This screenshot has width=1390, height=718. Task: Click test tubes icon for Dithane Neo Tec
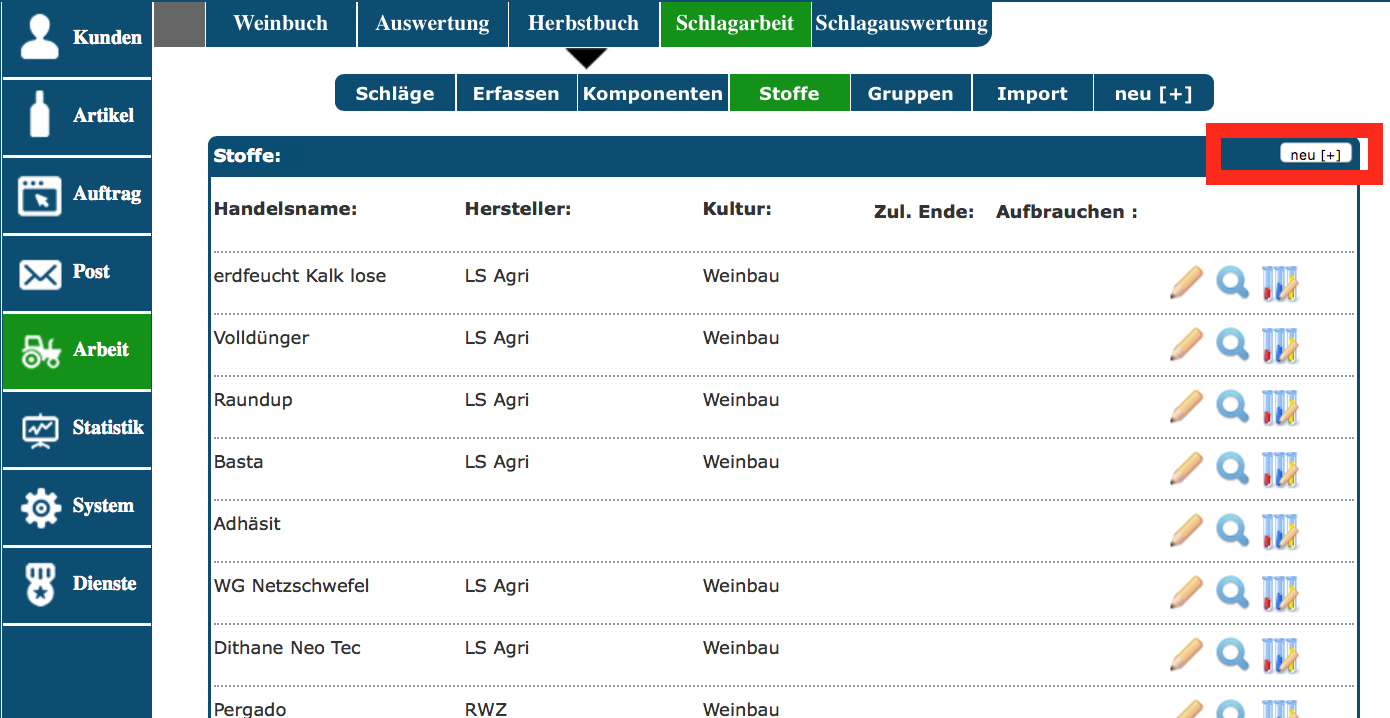click(1279, 655)
